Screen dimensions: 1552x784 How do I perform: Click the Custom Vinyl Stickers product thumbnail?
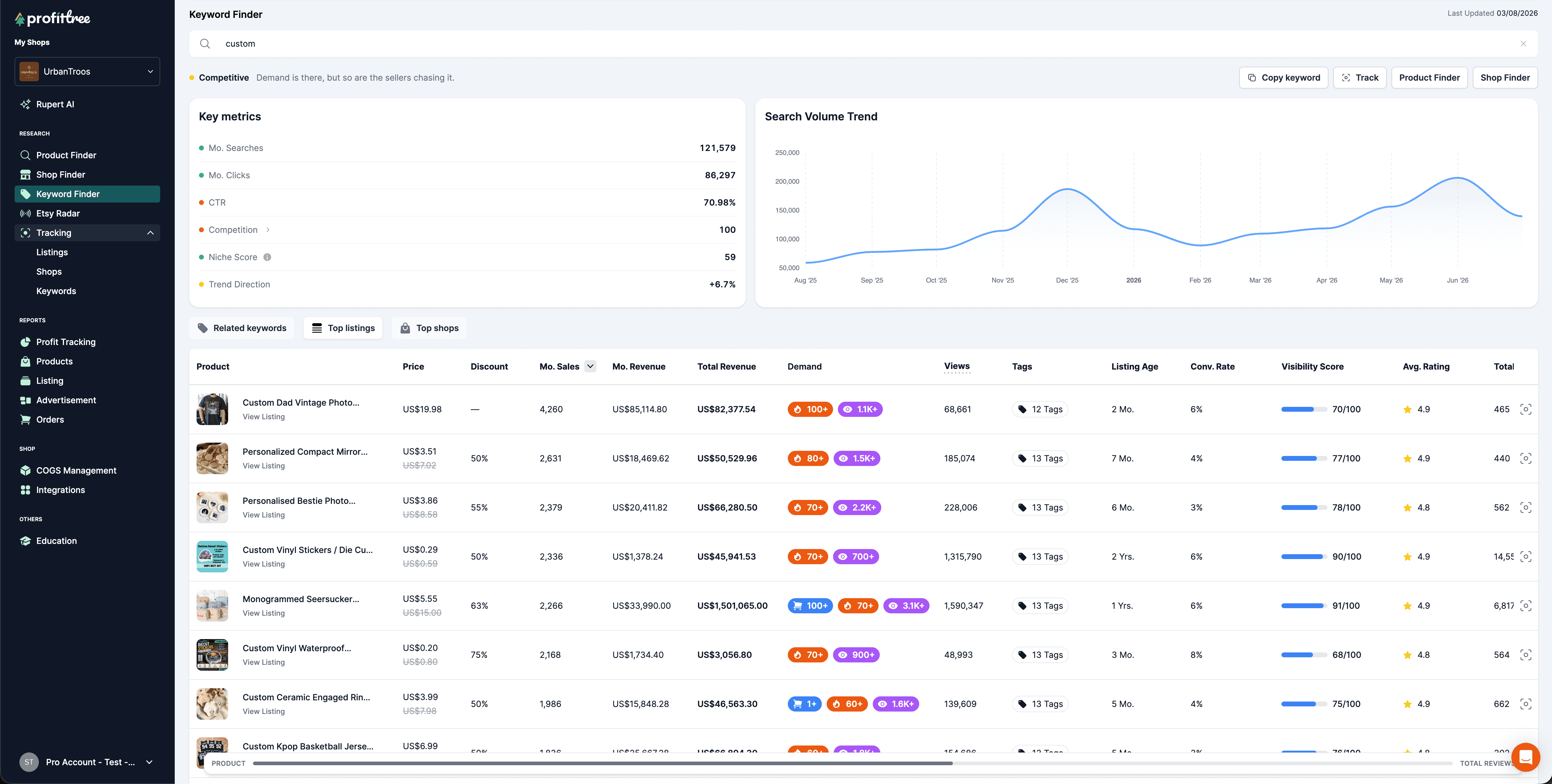(212, 557)
